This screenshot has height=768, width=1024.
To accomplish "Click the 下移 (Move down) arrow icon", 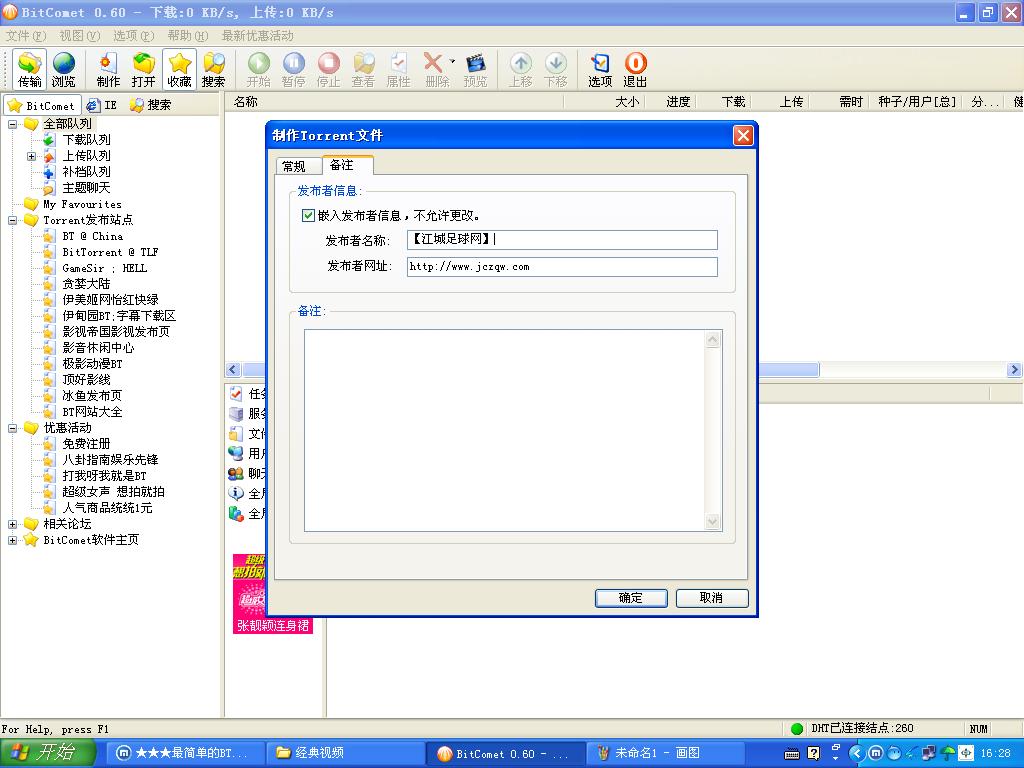I will pos(556,69).
